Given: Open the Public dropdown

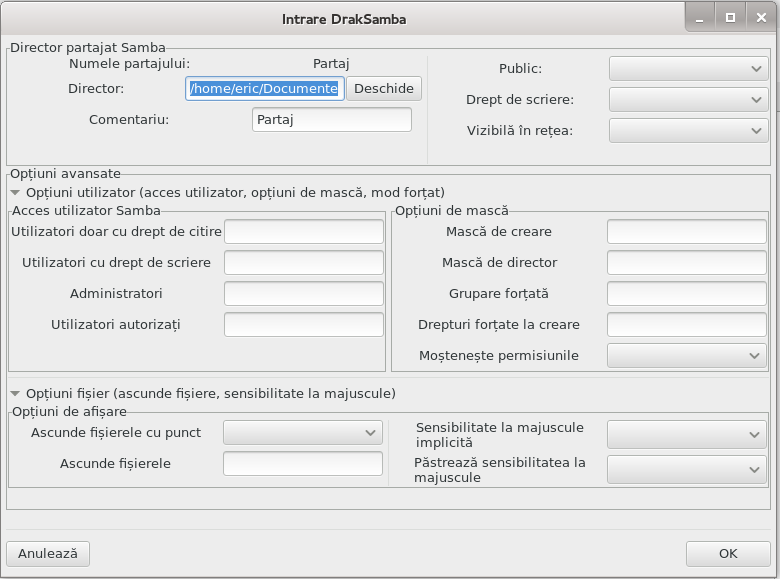Looking at the screenshot, I should click(688, 69).
